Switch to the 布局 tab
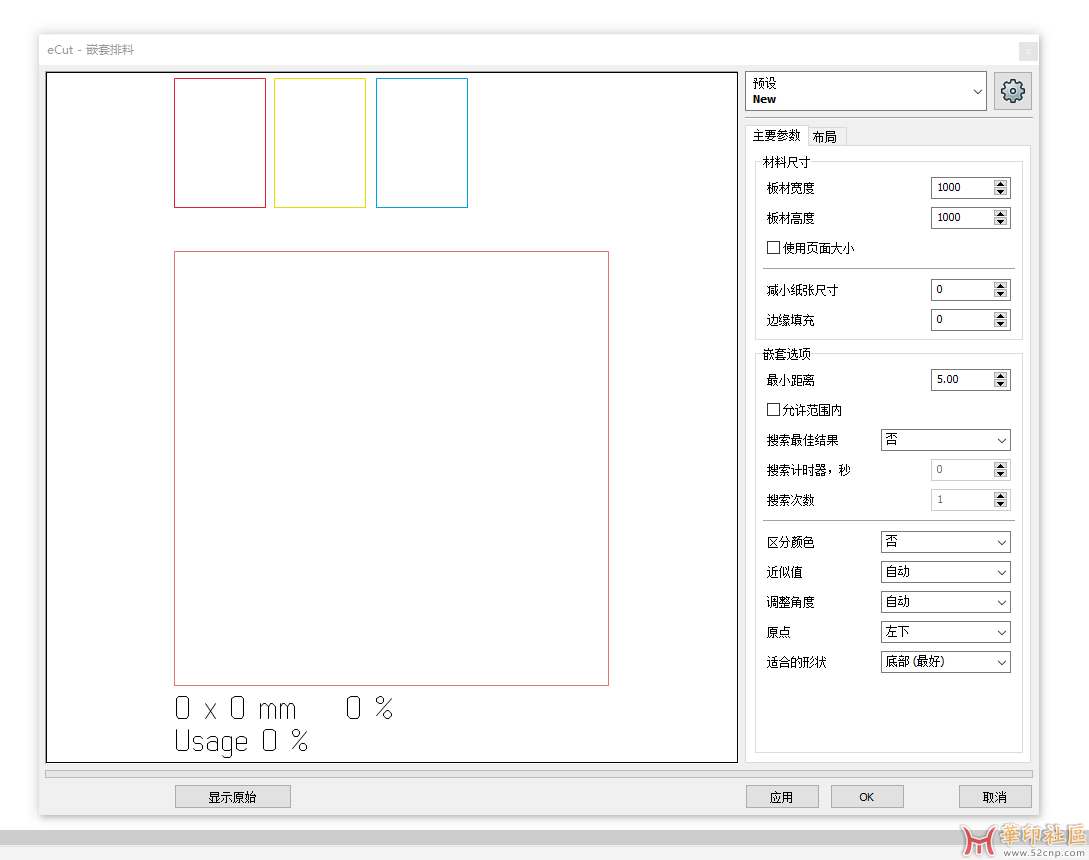Image resolution: width=1089 pixels, height=860 pixels. click(x=826, y=135)
